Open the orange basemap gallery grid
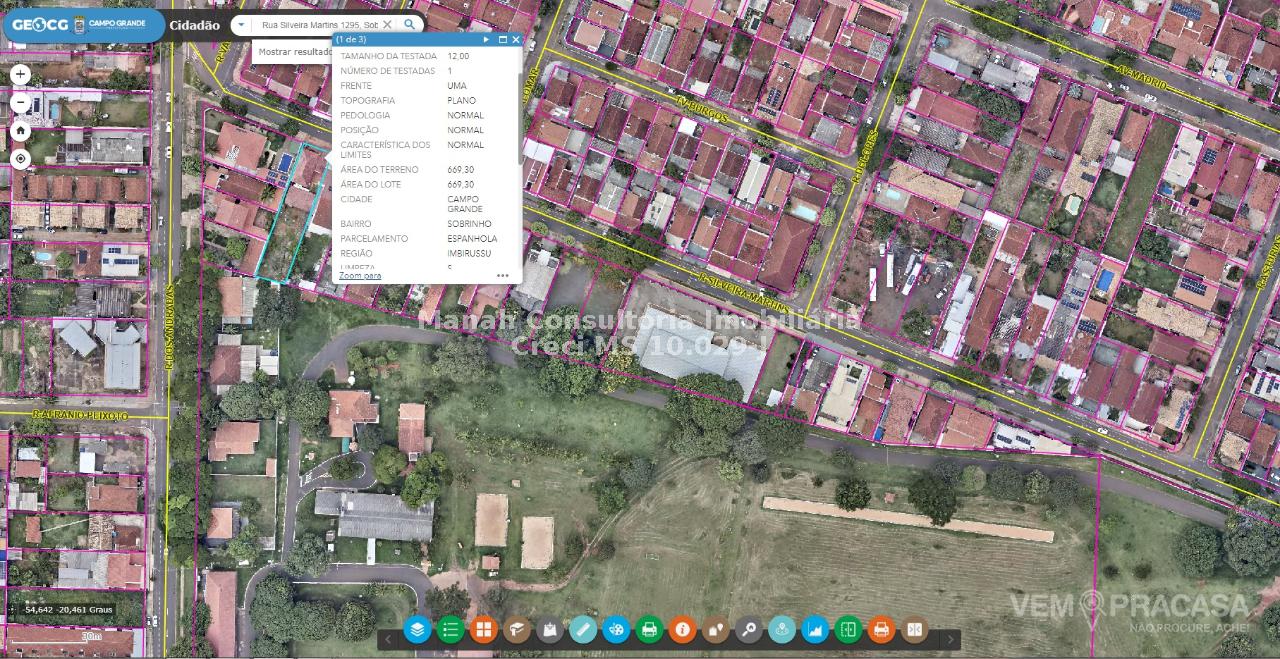This screenshot has width=1280, height=659. [x=484, y=629]
